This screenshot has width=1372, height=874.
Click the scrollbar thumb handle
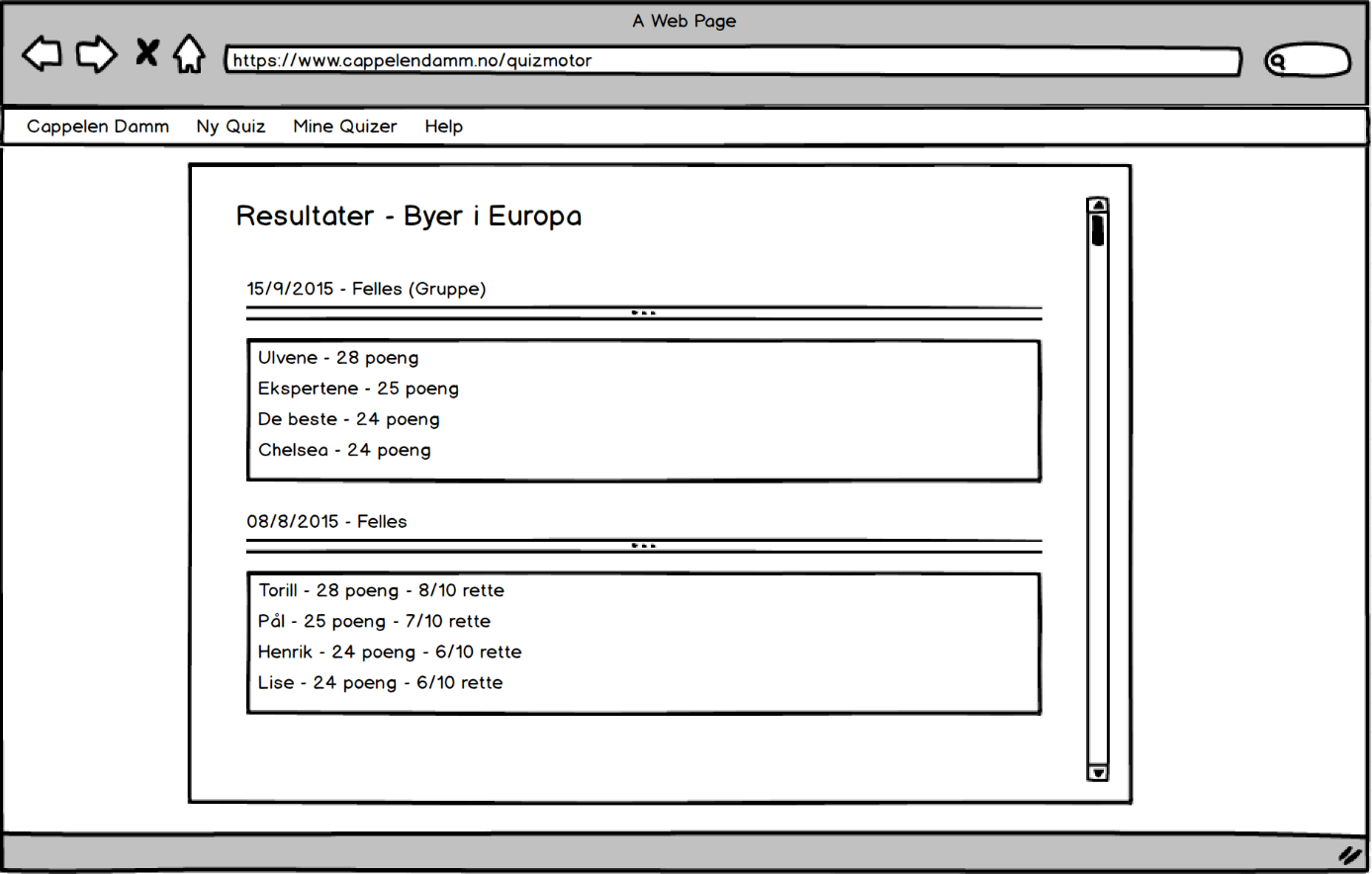1098,229
